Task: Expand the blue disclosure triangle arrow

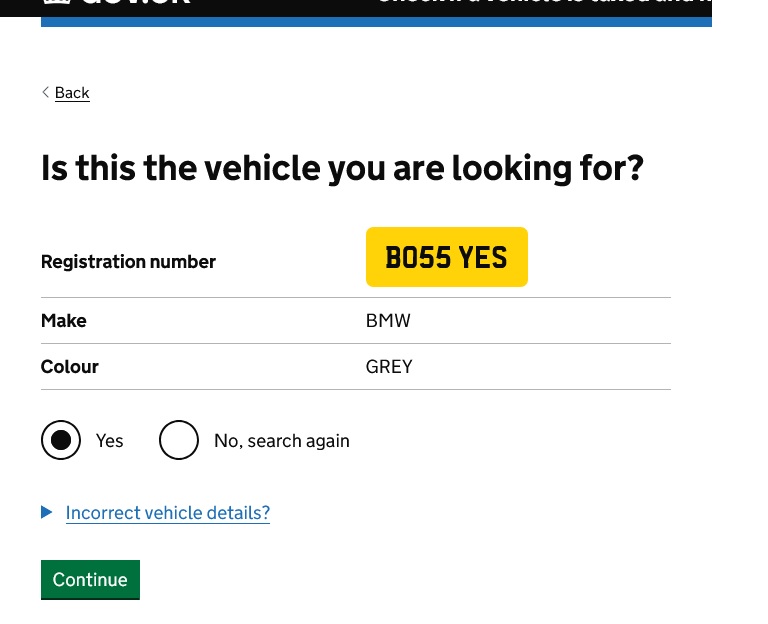Action: tap(46, 512)
